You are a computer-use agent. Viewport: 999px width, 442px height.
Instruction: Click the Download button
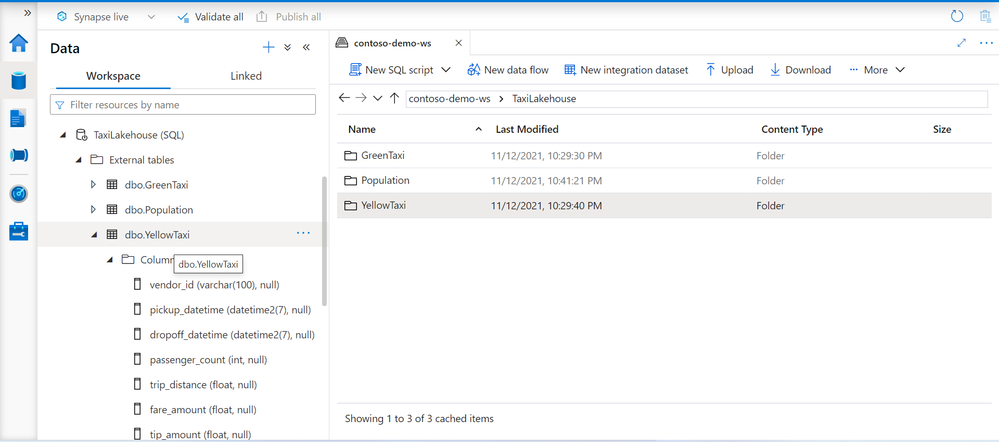tap(801, 70)
